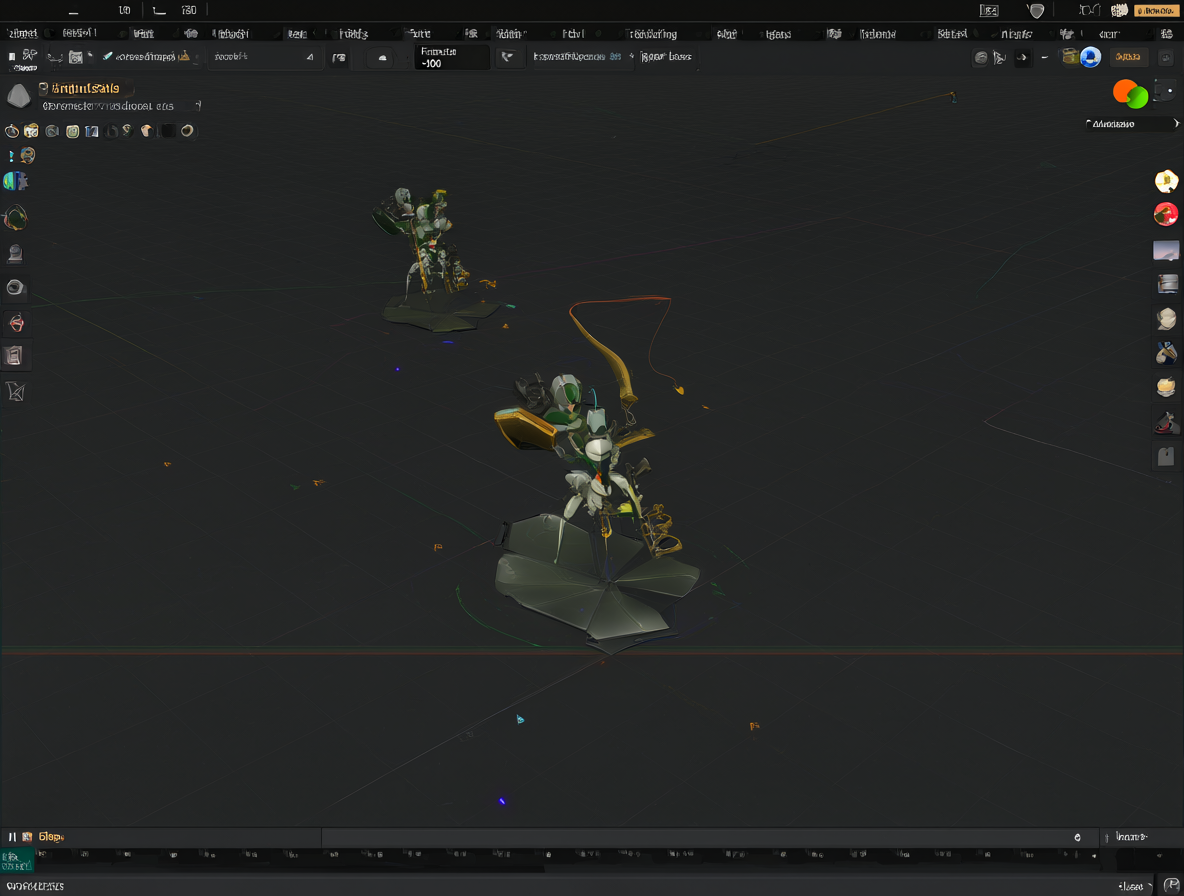Select the blue-green globe sidebar tool
Viewport: 1184px width, 896px height.
click(15, 181)
